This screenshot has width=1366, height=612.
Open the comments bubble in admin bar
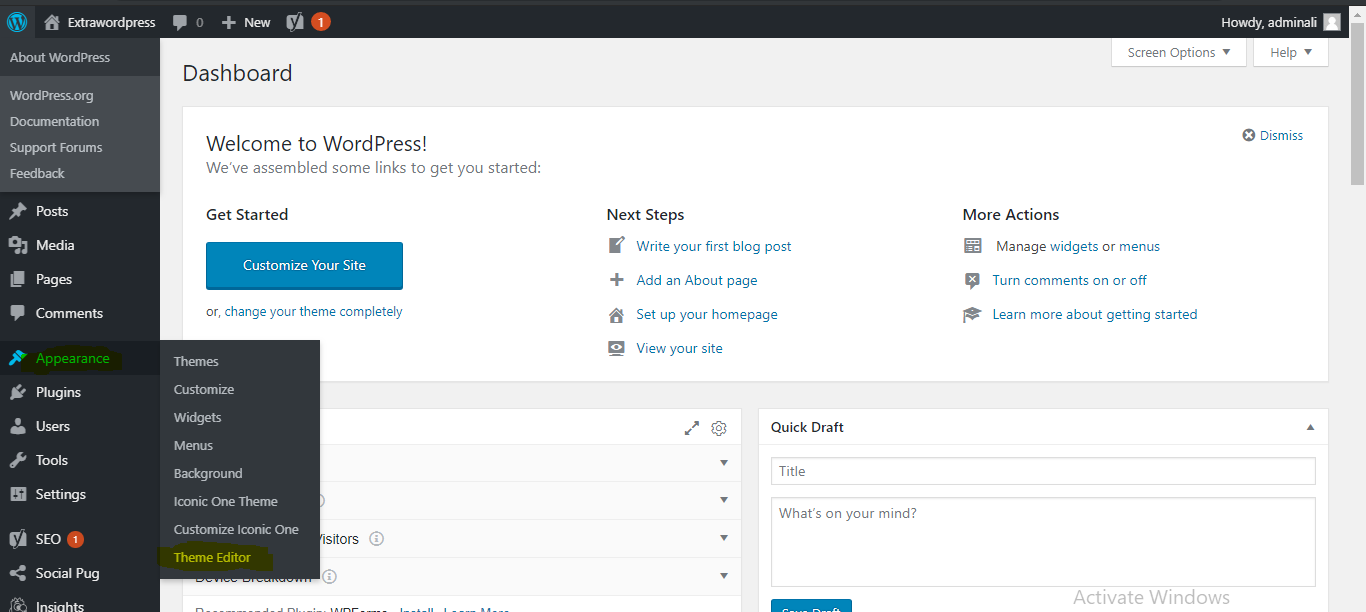point(187,22)
